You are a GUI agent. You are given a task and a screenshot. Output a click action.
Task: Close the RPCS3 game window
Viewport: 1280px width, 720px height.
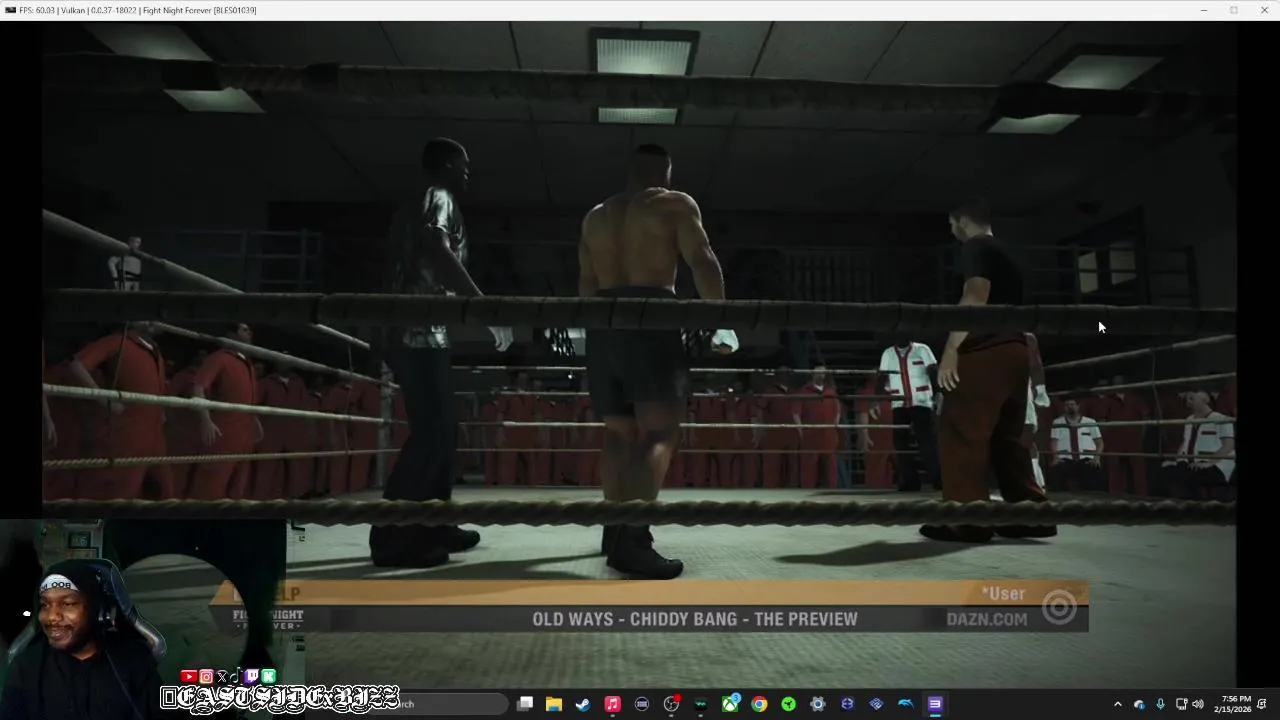1263,10
